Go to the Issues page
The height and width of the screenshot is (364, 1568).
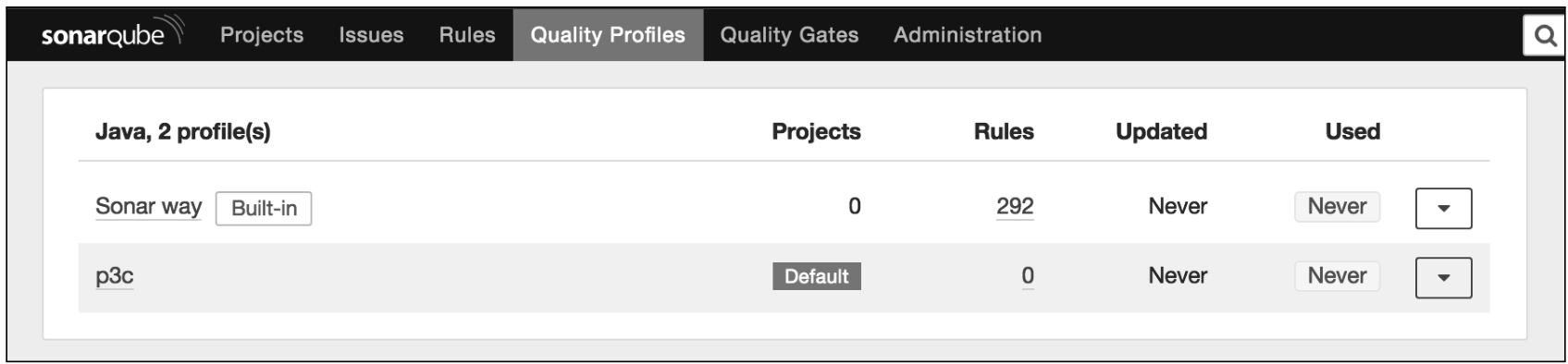click(371, 35)
